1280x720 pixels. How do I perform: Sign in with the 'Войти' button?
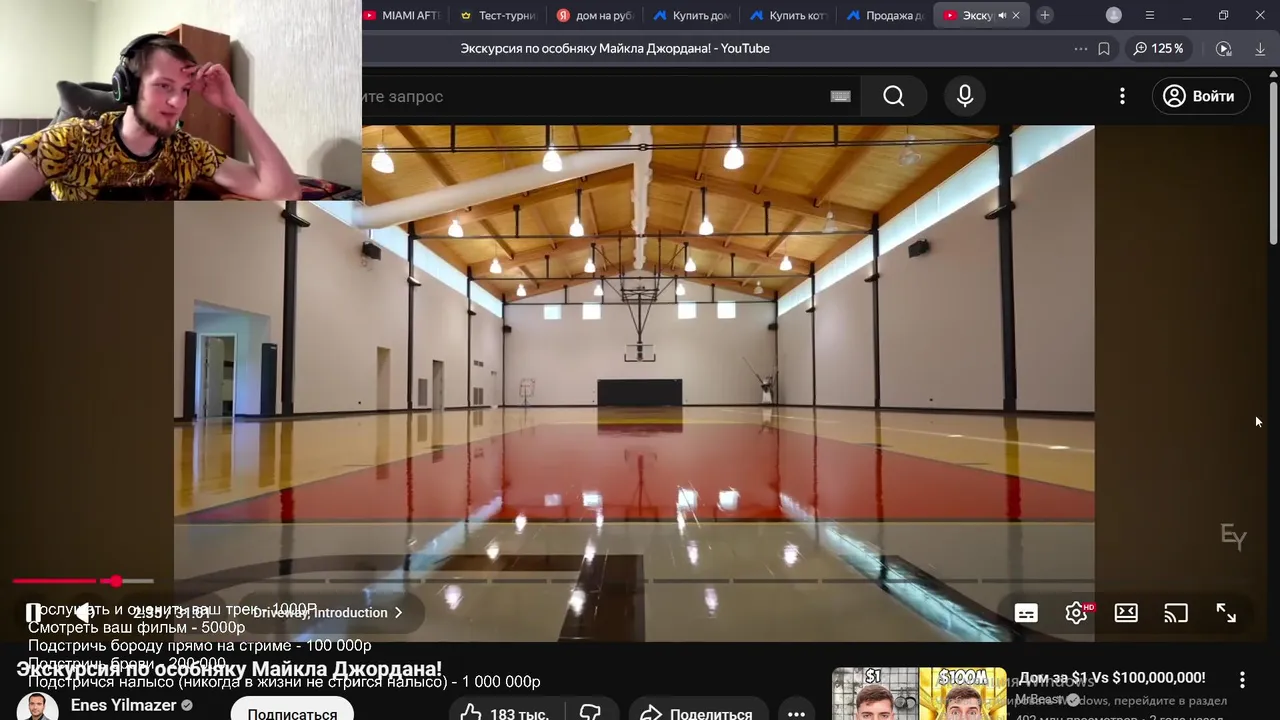click(1200, 96)
